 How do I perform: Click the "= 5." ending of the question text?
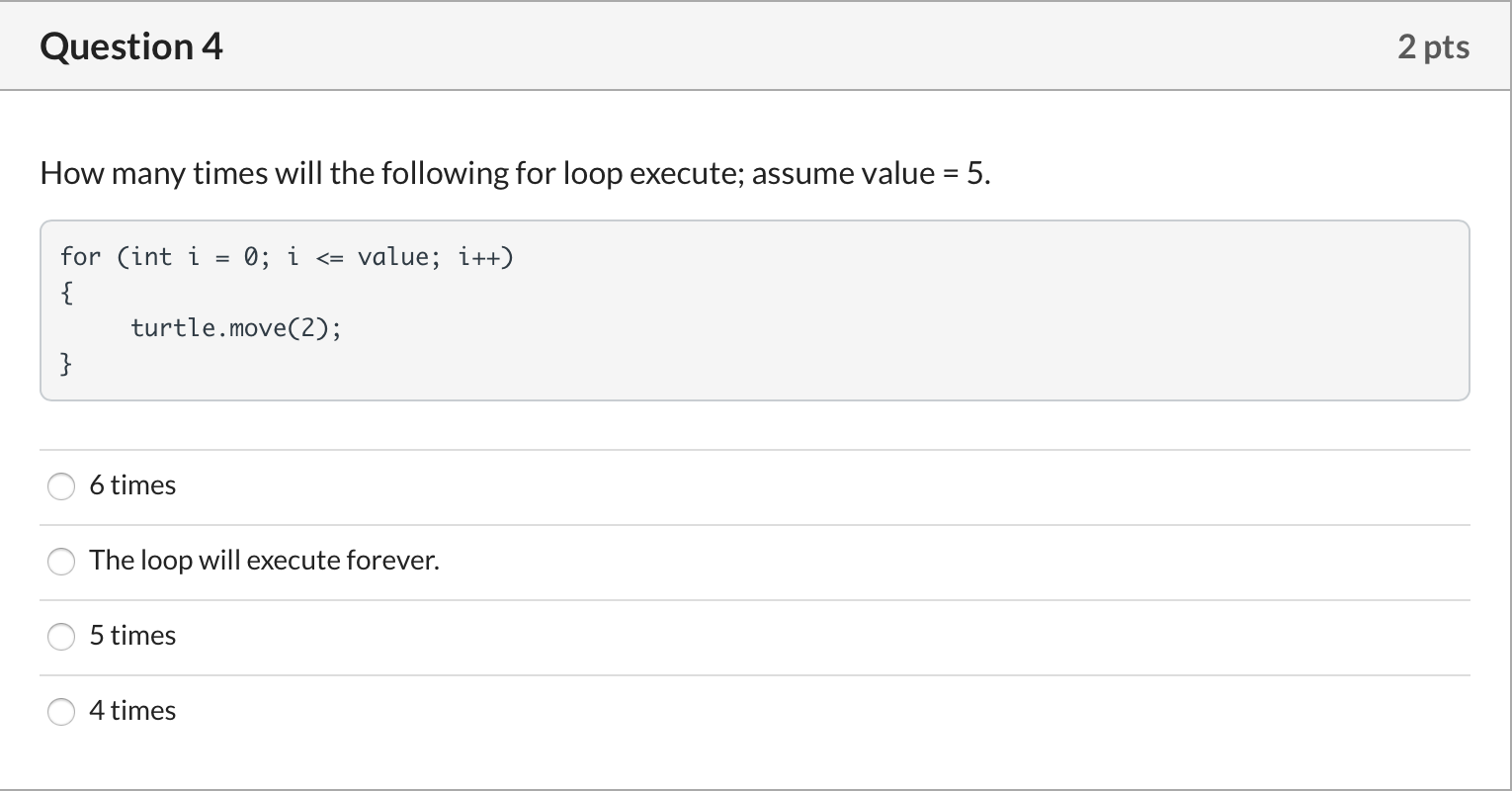pyautogui.click(x=966, y=173)
